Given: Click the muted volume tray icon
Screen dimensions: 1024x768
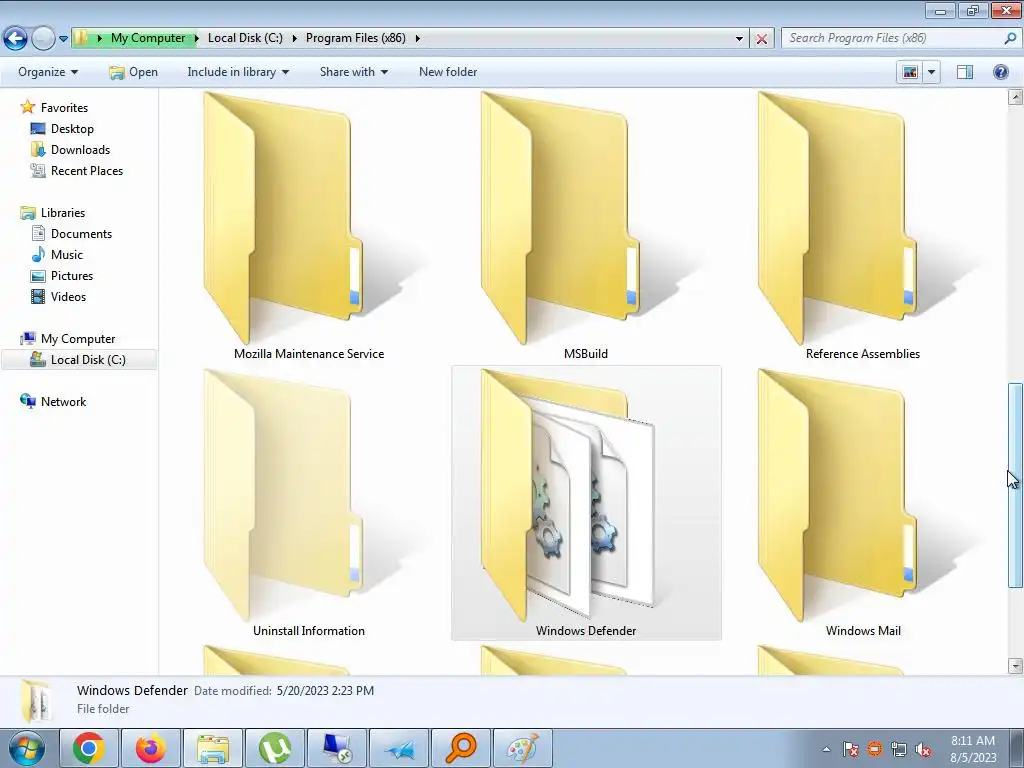Looking at the screenshot, I should (x=923, y=749).
